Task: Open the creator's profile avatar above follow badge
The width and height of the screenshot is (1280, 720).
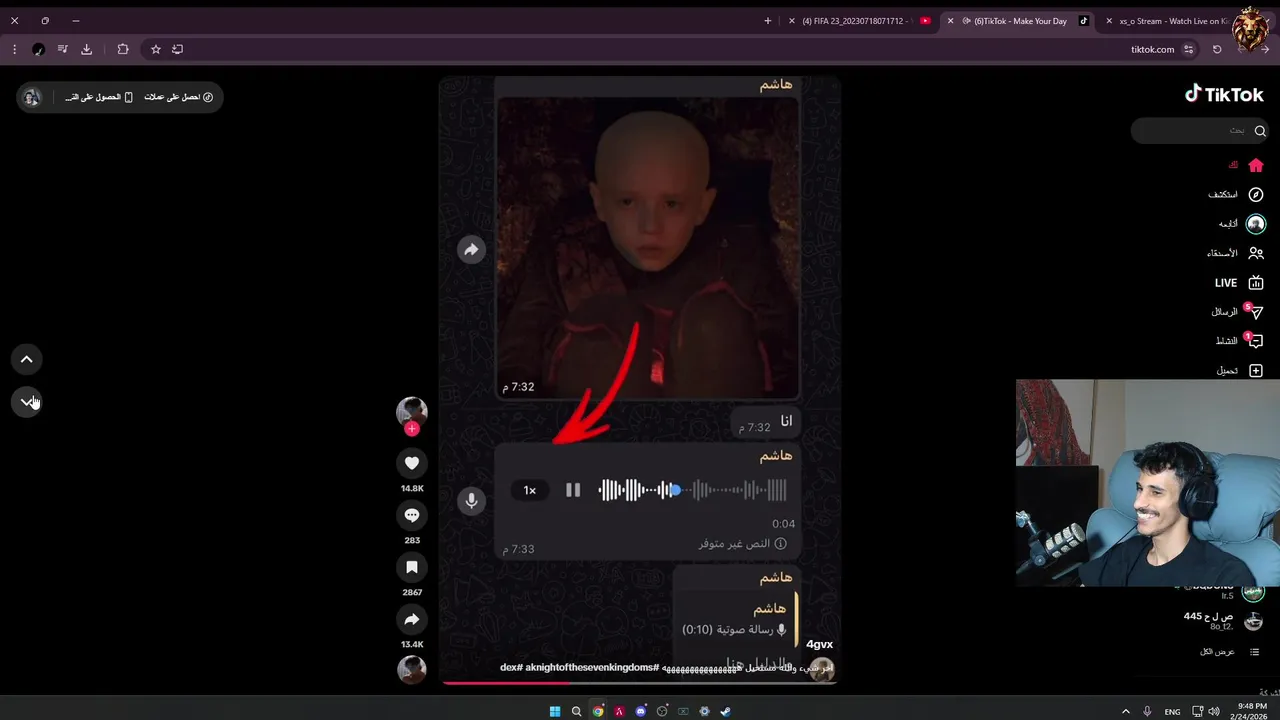Action: (x=412, y=410)
